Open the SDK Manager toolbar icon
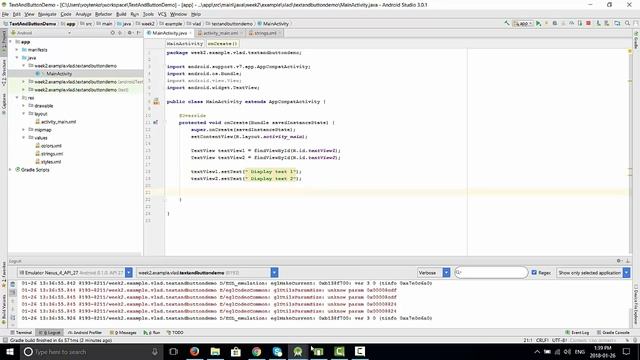 point(607,24)
